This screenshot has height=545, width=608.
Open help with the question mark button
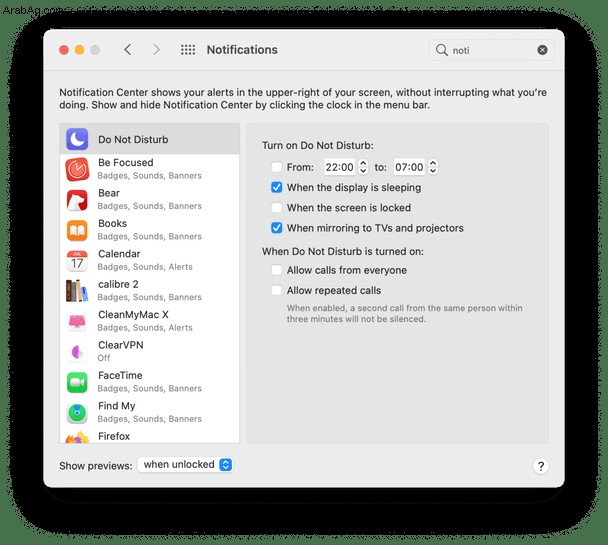point(541,466)
